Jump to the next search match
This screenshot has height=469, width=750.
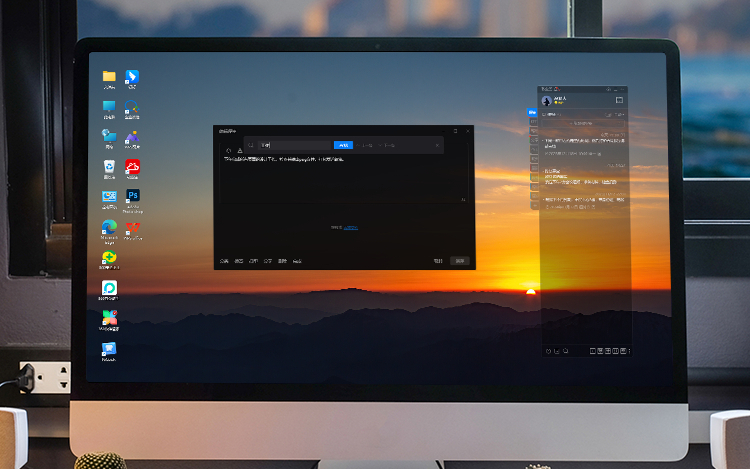[388, 145]
